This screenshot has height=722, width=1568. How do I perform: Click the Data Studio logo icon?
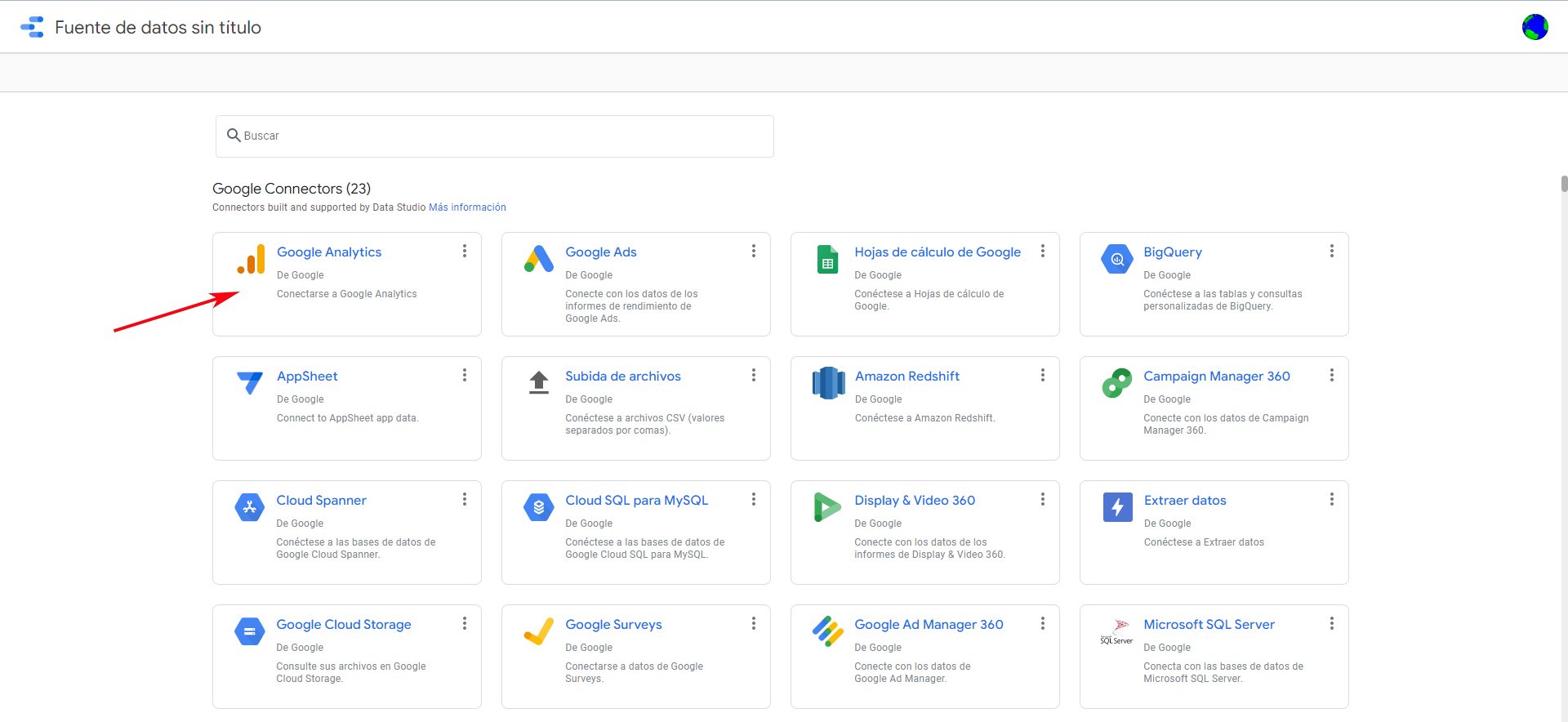(x=32, y=27)
